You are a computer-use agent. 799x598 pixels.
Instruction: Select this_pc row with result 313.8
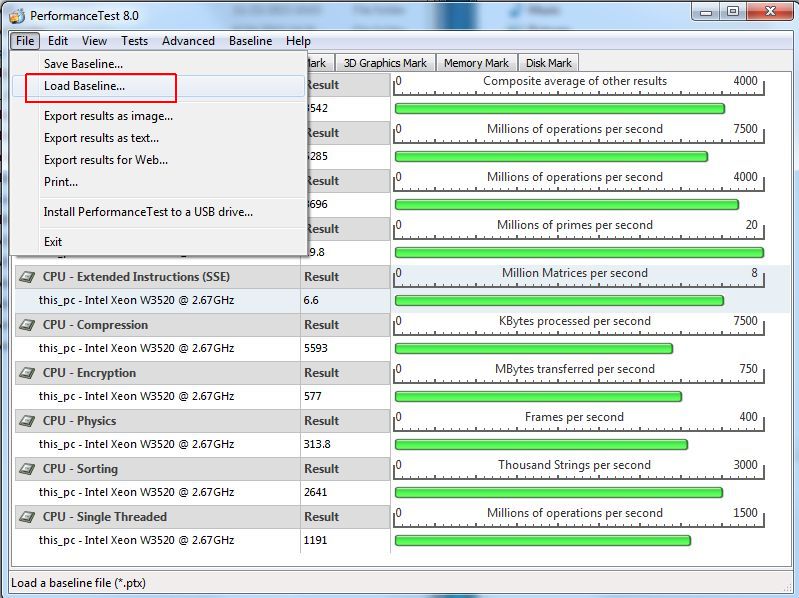click(202, 444)
